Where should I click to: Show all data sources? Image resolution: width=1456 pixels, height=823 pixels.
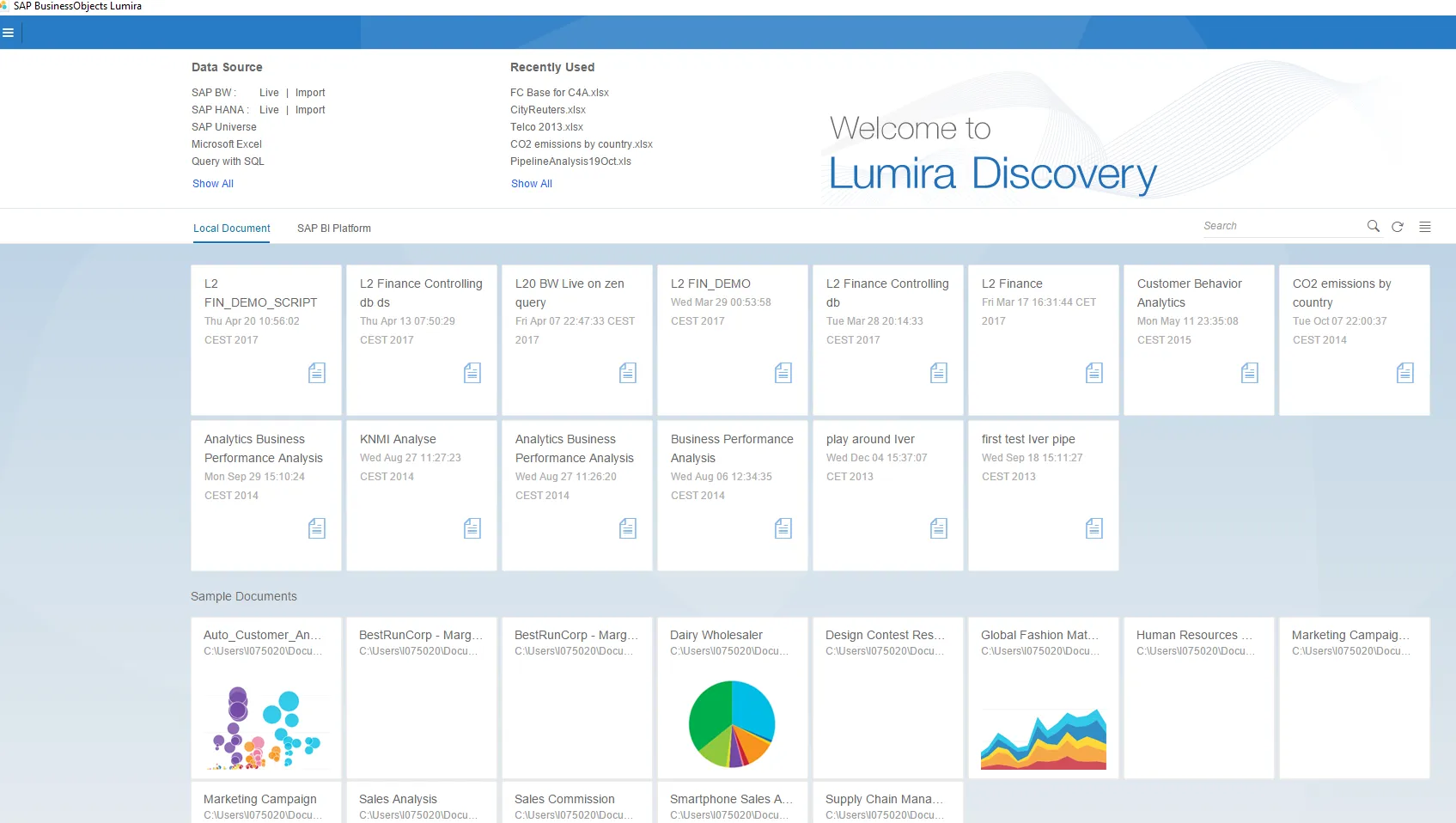click(213, 184)
